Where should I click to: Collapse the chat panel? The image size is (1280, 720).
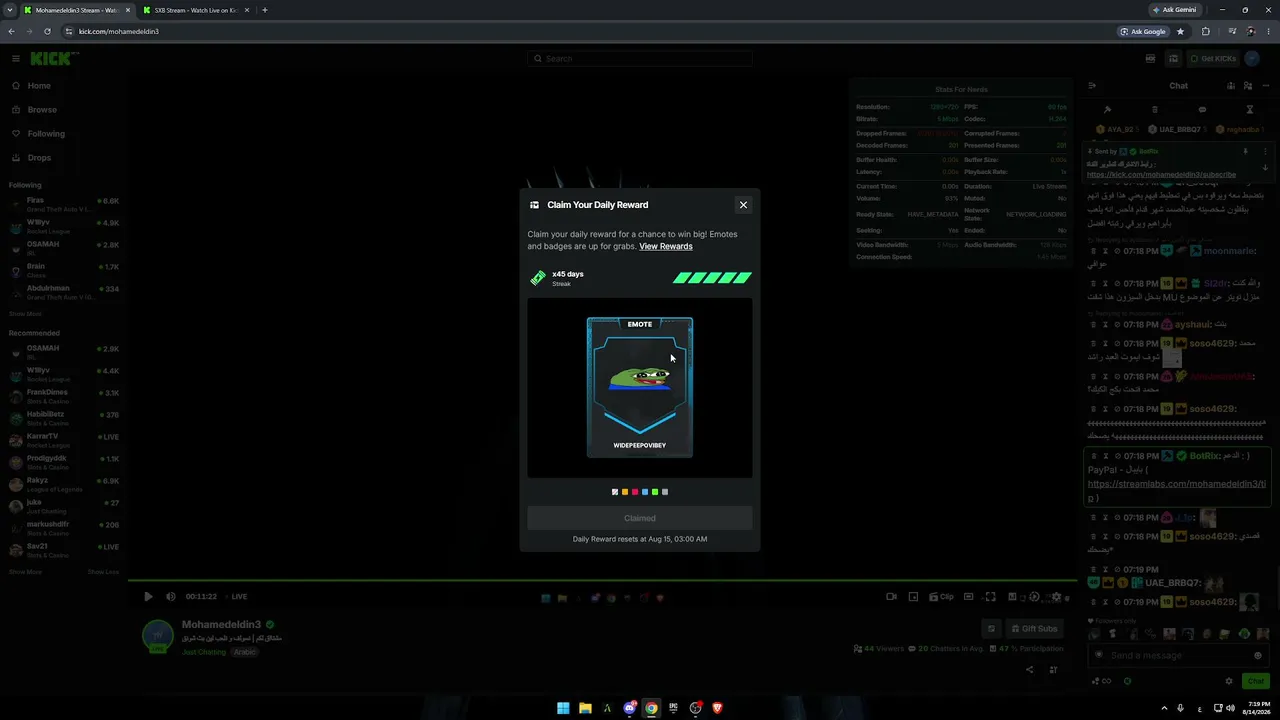pos(1094,86)
